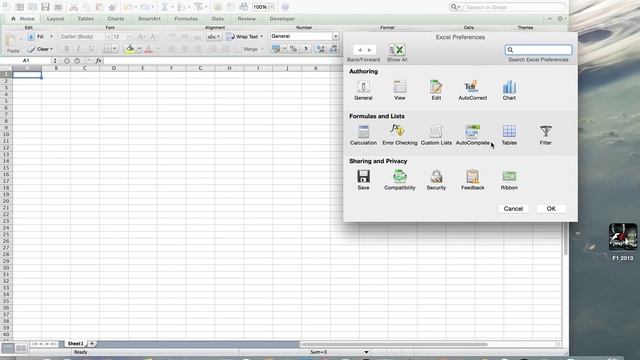Toggle Italic formatting
The image size is (640, 360).
(x=78, y=49)
